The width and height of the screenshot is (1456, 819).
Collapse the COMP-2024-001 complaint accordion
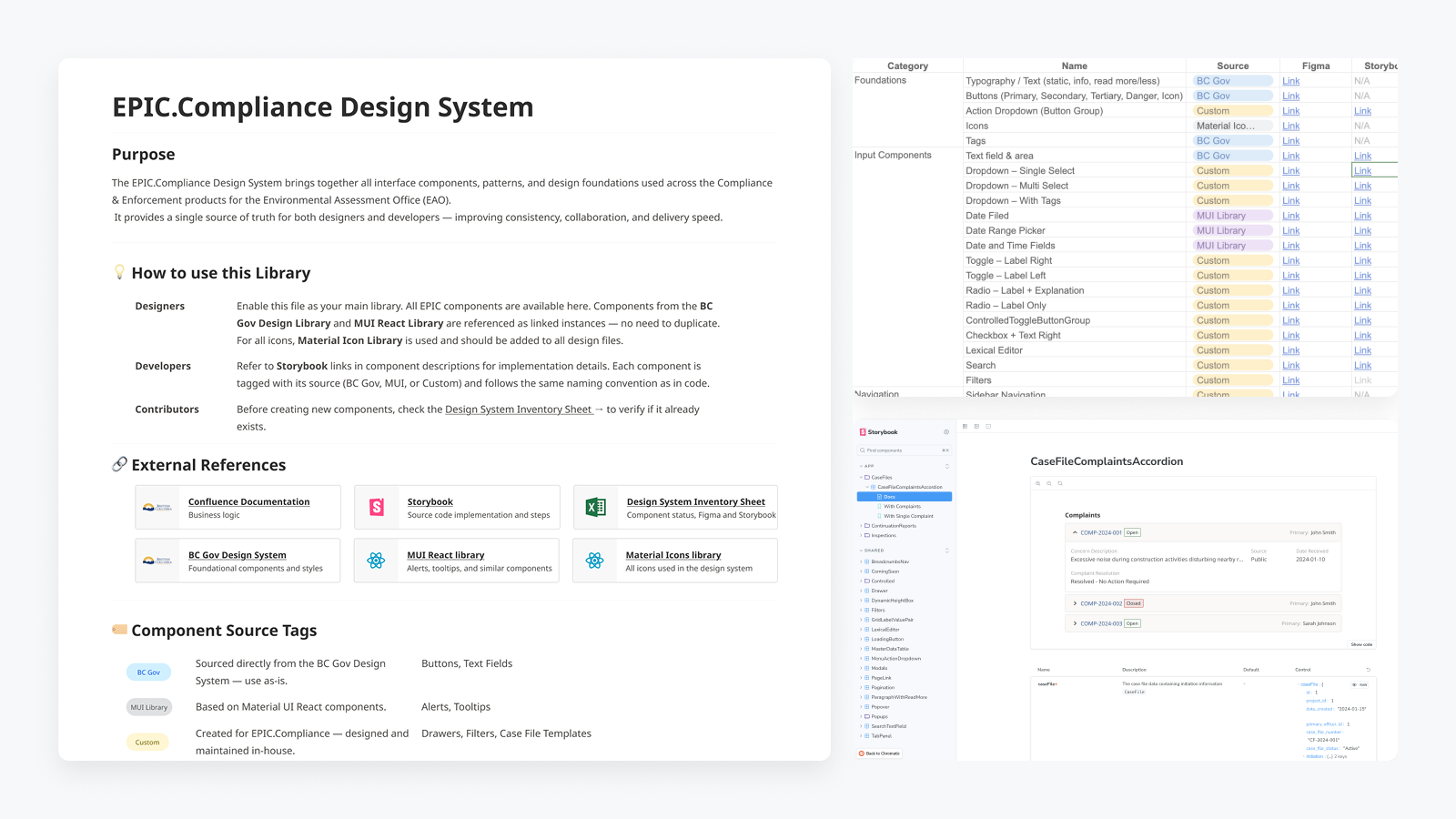[1075, 532]
